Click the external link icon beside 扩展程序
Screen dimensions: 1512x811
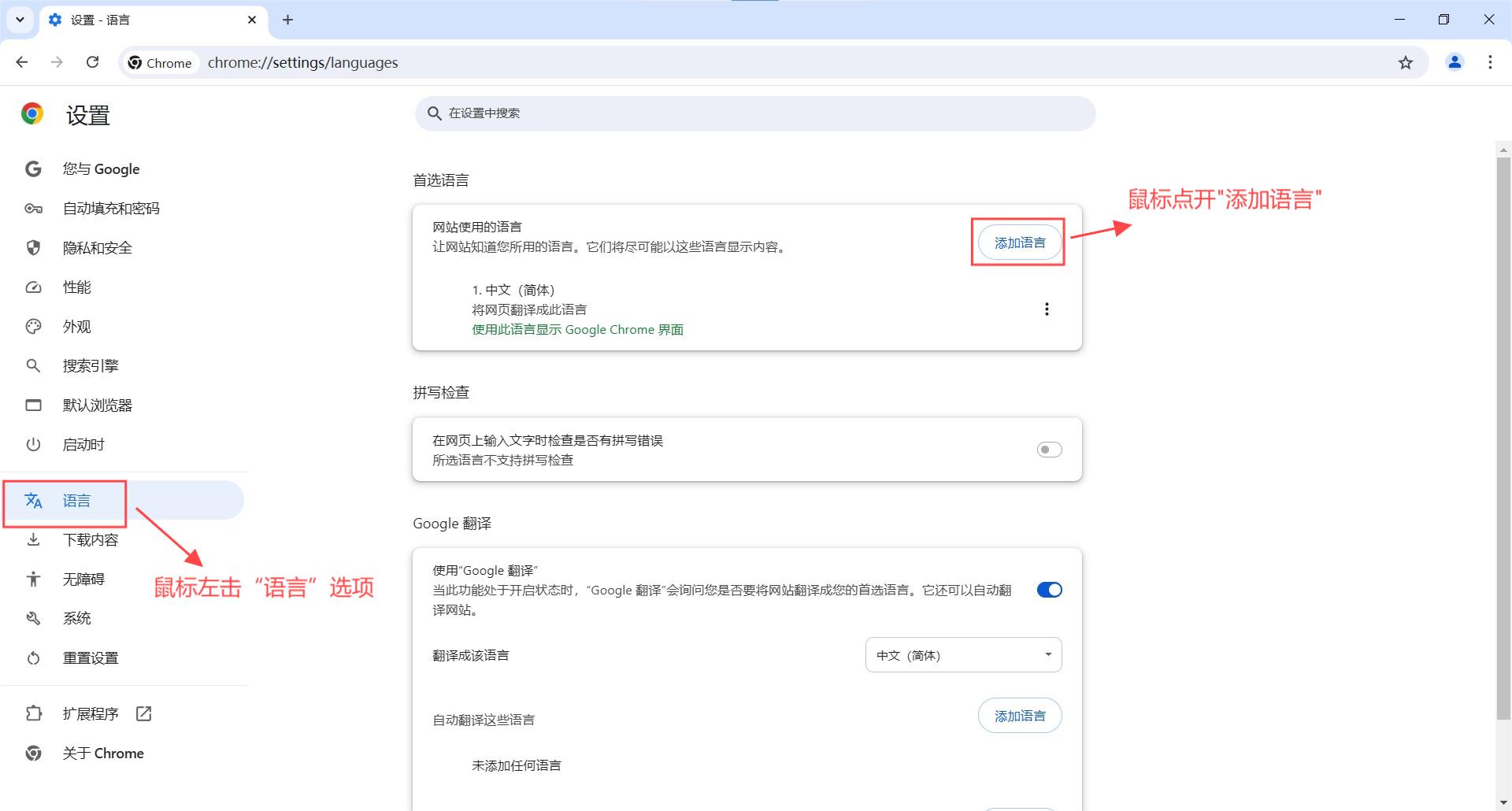[x=143, y=713]
